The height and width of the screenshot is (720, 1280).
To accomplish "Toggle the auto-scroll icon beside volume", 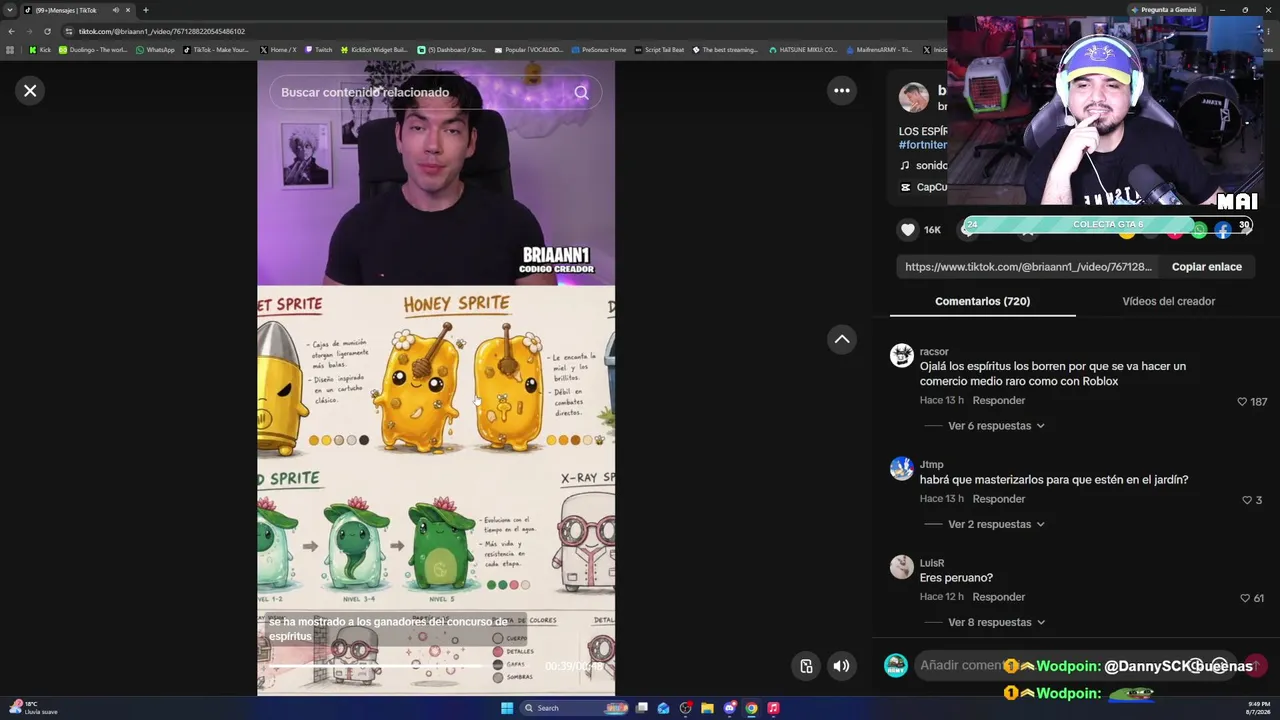I will tap(806, 666).
